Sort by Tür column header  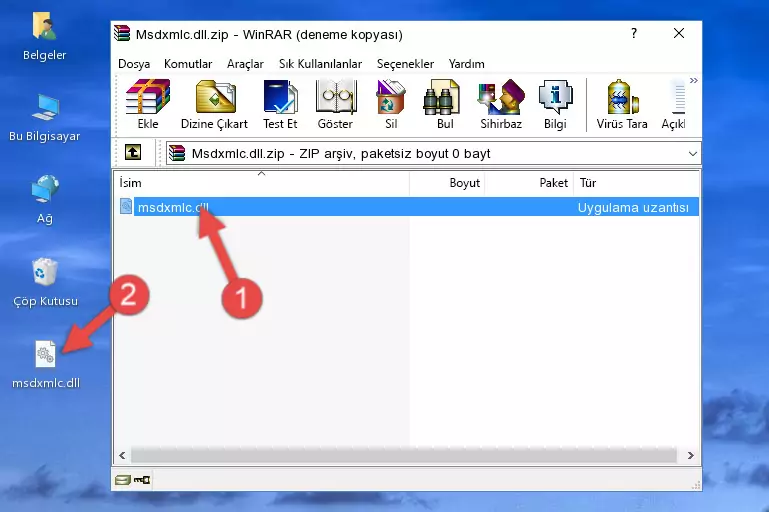pyautogui.click(x=636, y=183)
